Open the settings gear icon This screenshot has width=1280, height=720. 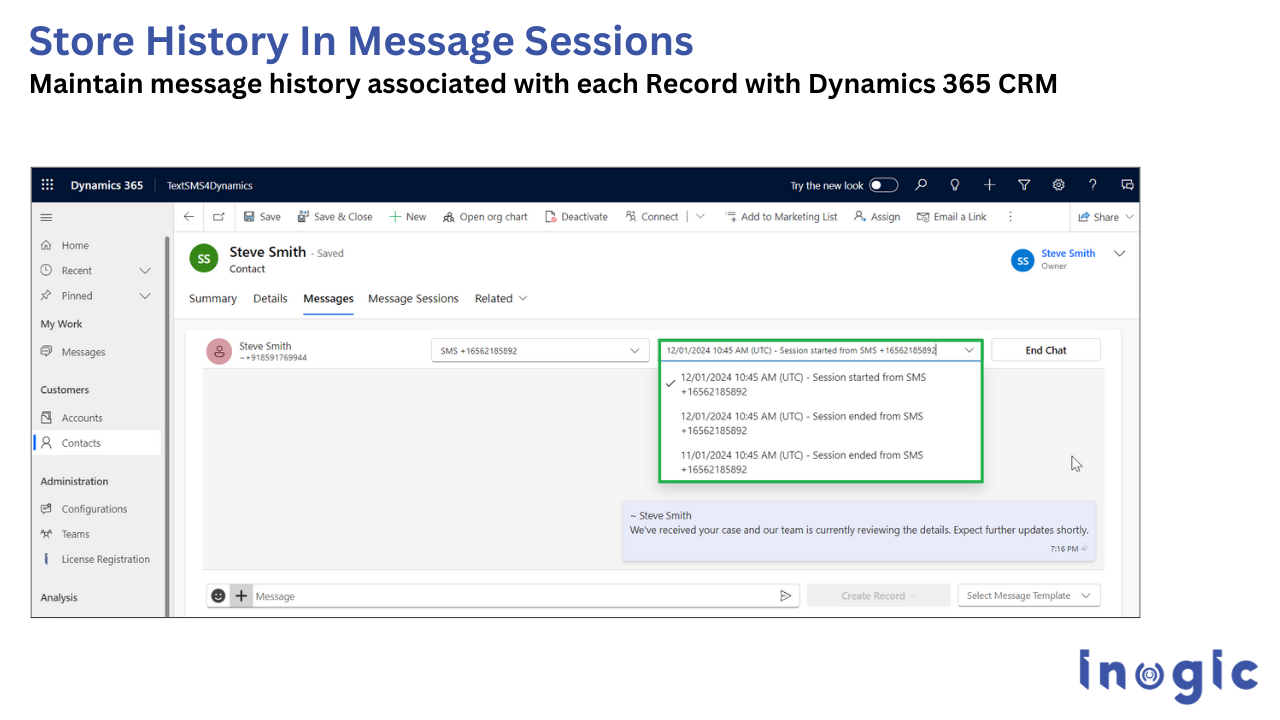(1059, 185)
